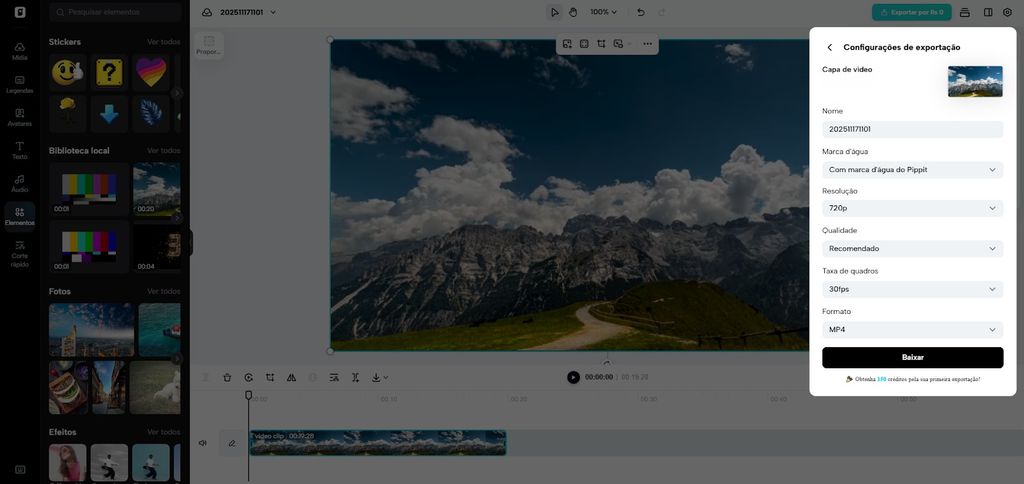Open the Resolução 720p dropdown
Screen dimensions: 1024x484
point(912,208)
